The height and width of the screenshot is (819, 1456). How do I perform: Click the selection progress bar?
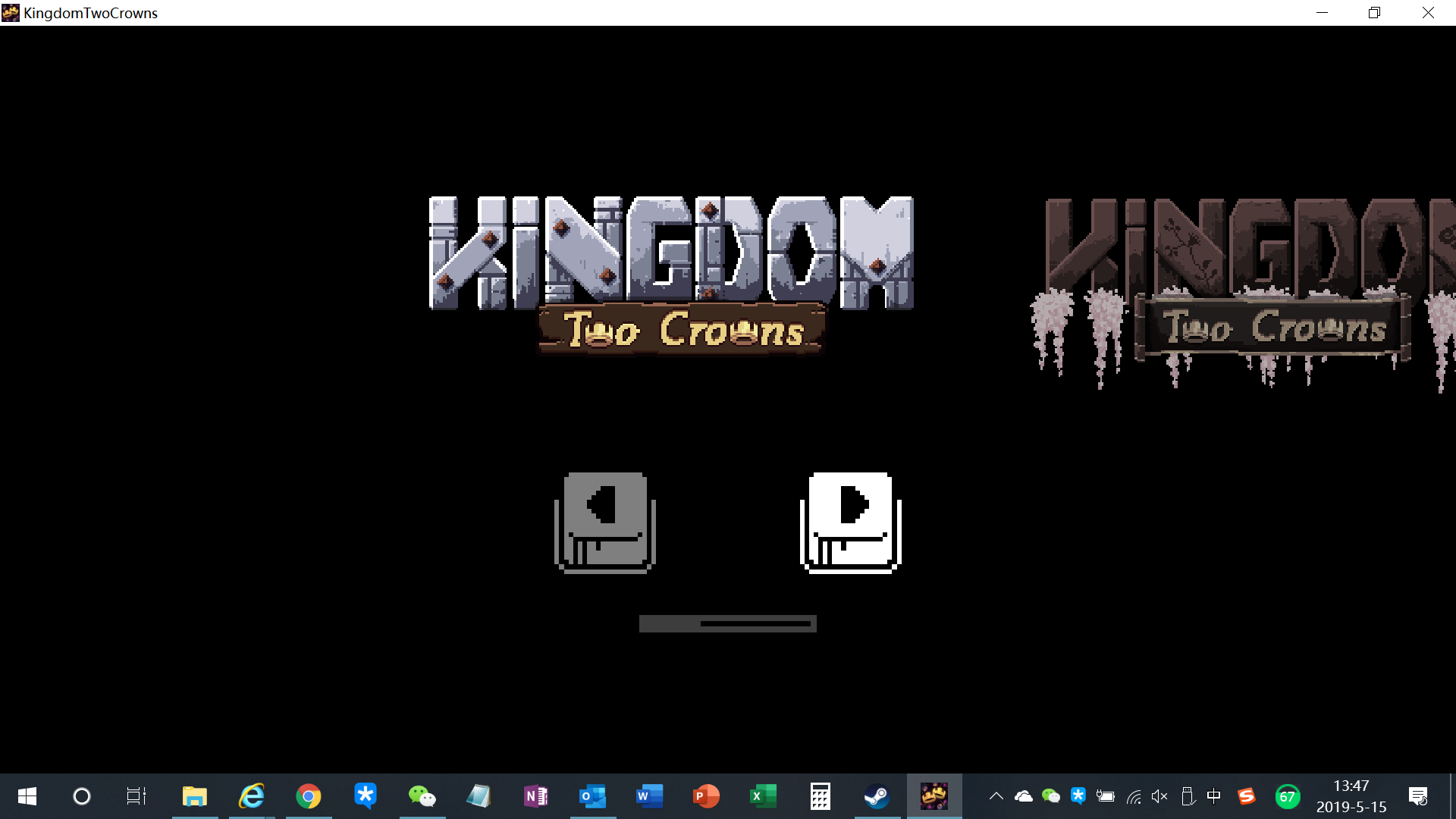(x=728, y=623)
